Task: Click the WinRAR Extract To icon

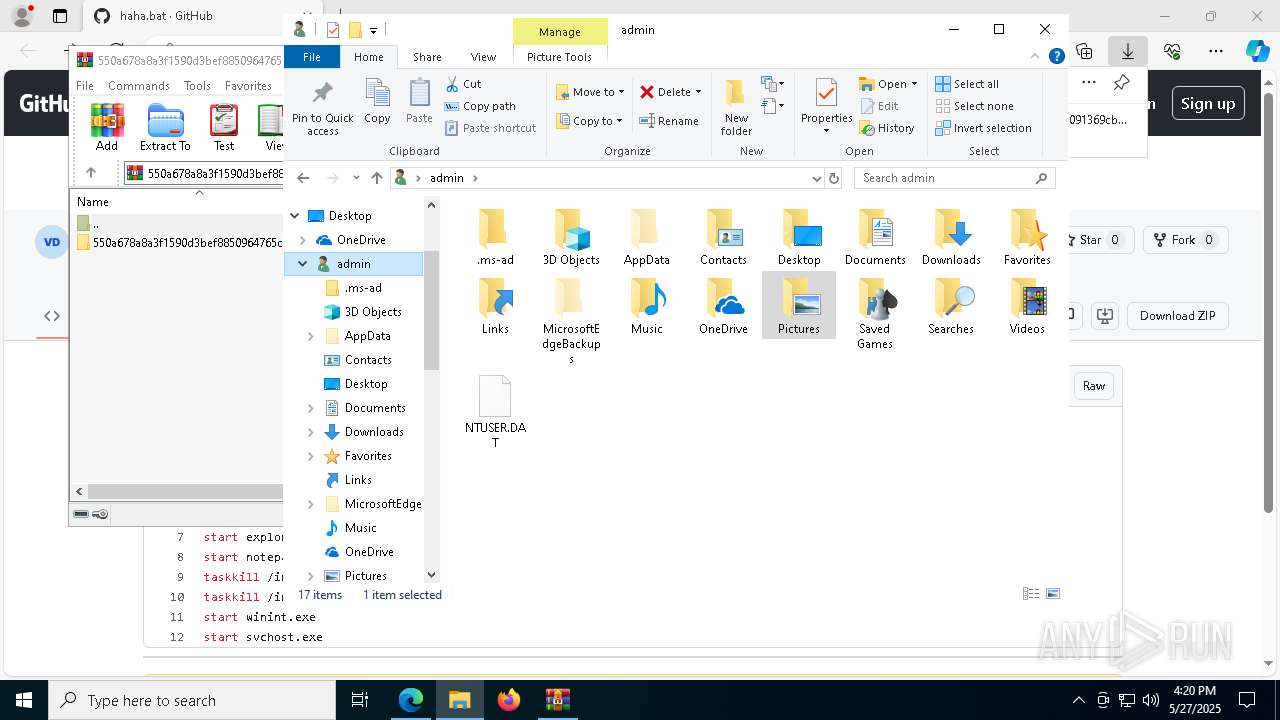Action: click(x=165, y=121)
